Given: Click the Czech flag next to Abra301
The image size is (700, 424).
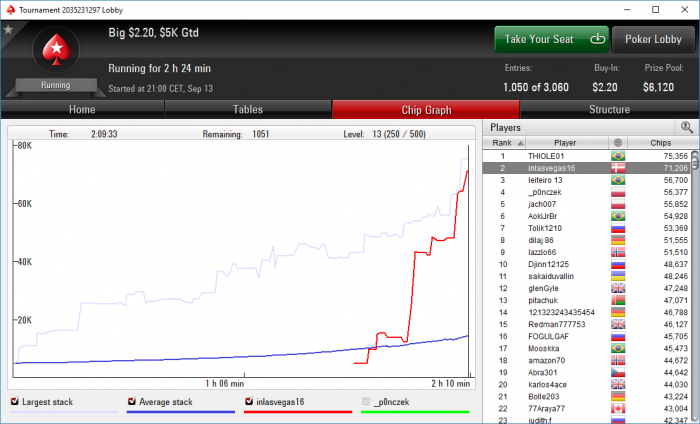Looking at the screenshot, I should coord(618,372).
